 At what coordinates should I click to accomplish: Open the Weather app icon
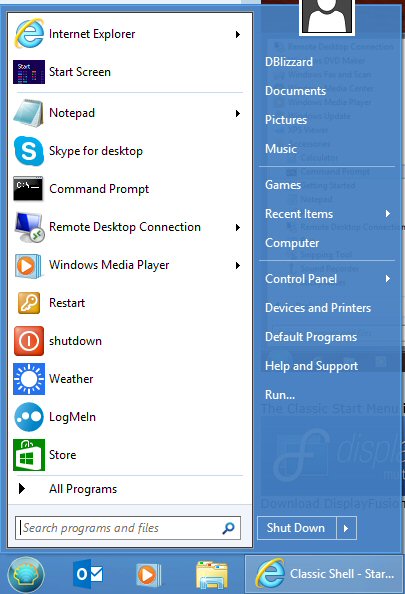coord(29,379)
